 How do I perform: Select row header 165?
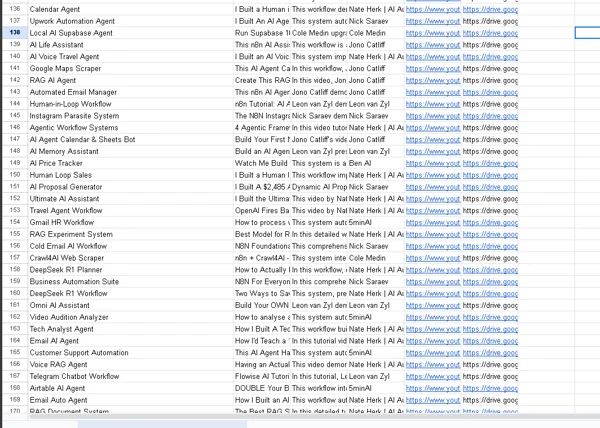(15, 352)
